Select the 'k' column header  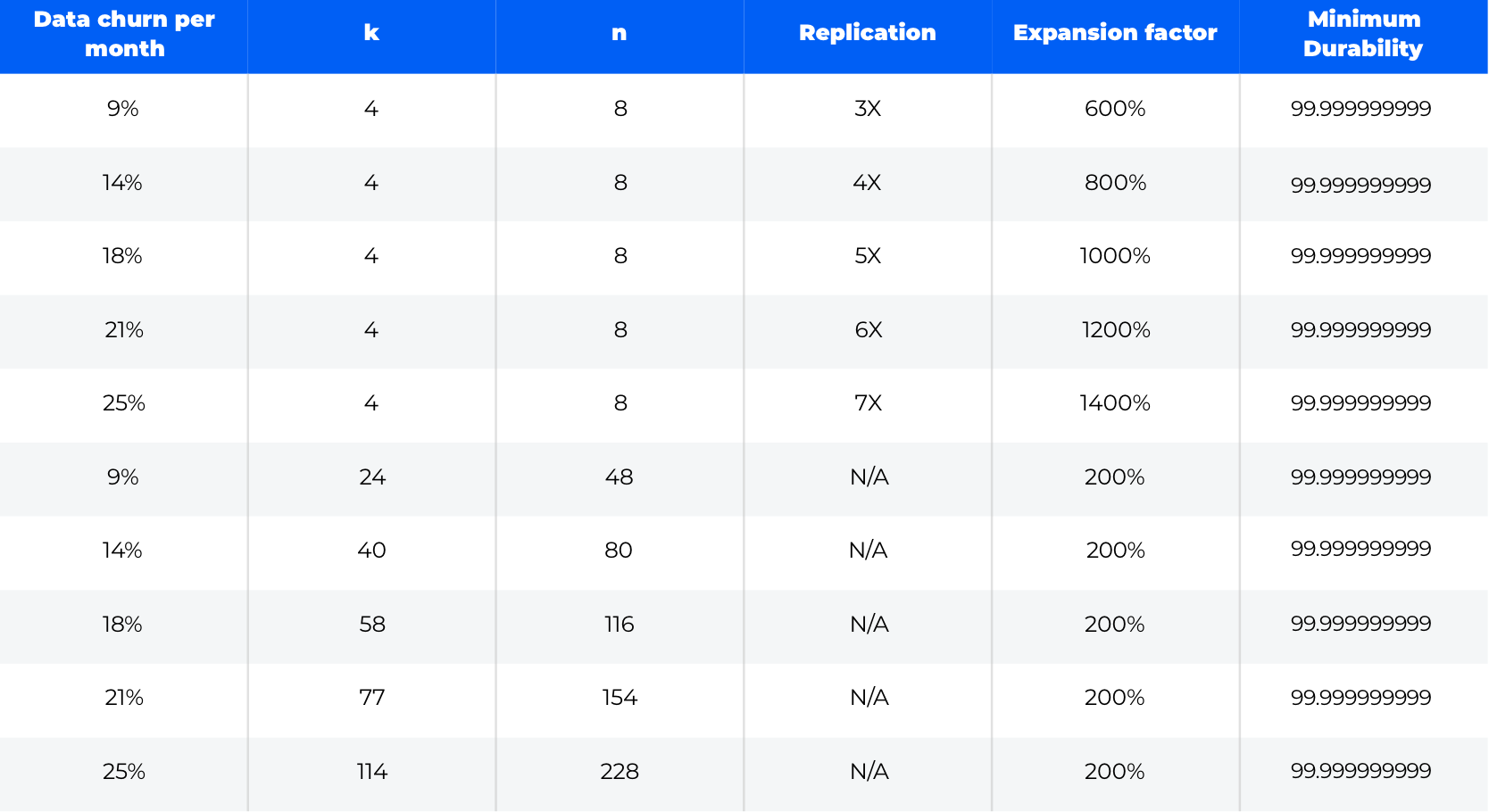pyautogui.click(x=371, y=33)
